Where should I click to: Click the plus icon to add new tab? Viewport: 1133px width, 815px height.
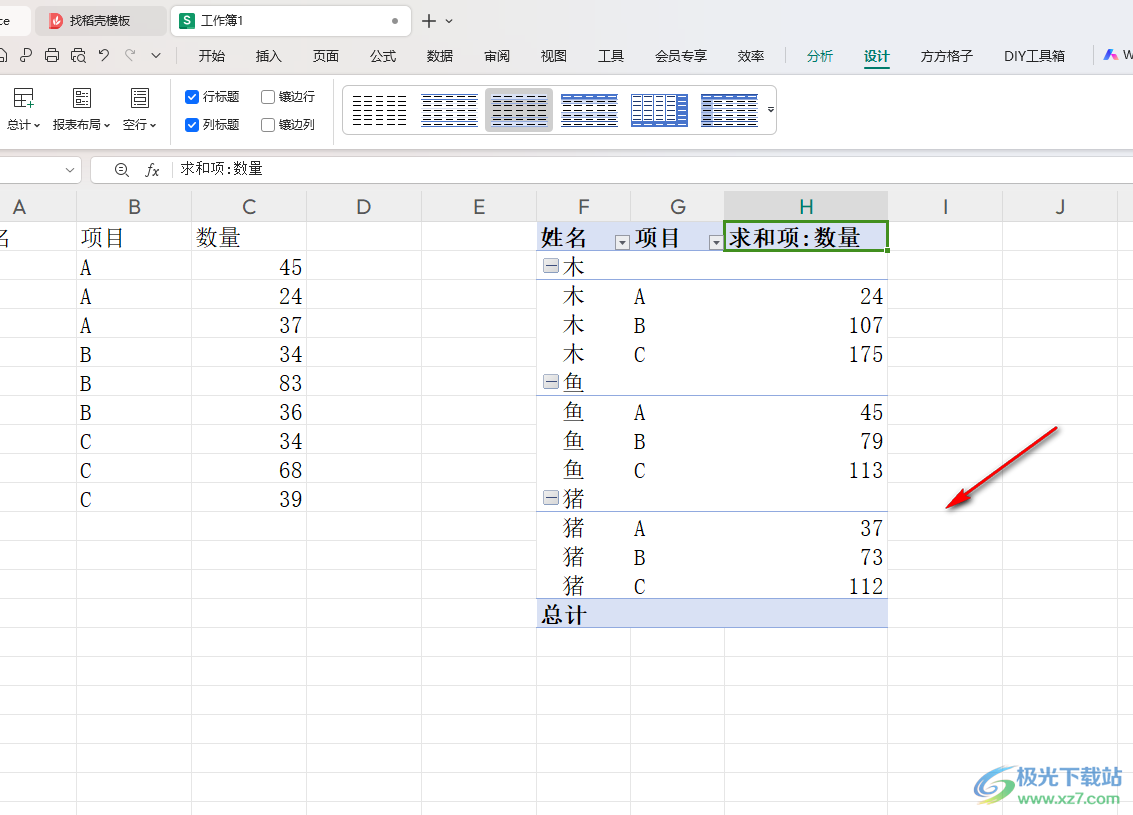pos(428,21)
